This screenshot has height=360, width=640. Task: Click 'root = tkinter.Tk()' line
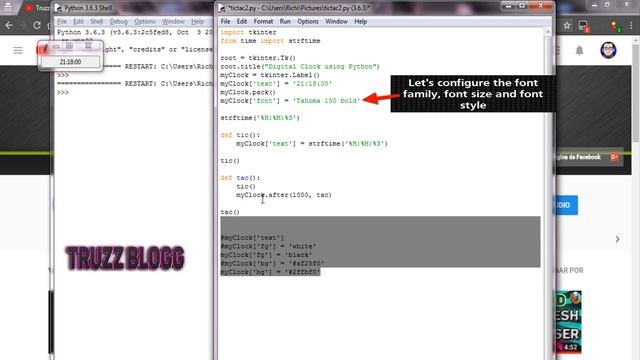click(258, 58)
